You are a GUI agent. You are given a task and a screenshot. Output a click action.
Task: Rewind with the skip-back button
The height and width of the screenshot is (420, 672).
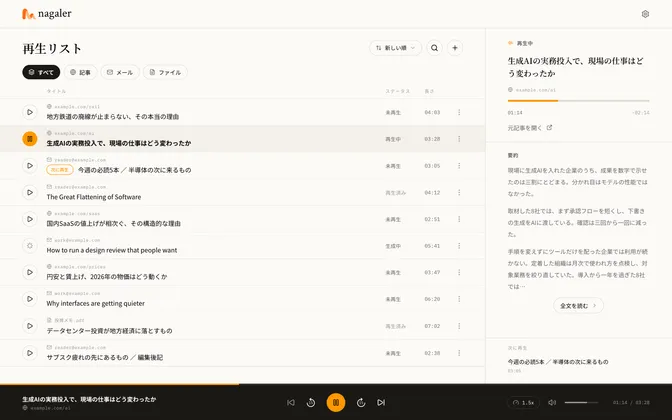pyautogui.click(x=311, y=402)
